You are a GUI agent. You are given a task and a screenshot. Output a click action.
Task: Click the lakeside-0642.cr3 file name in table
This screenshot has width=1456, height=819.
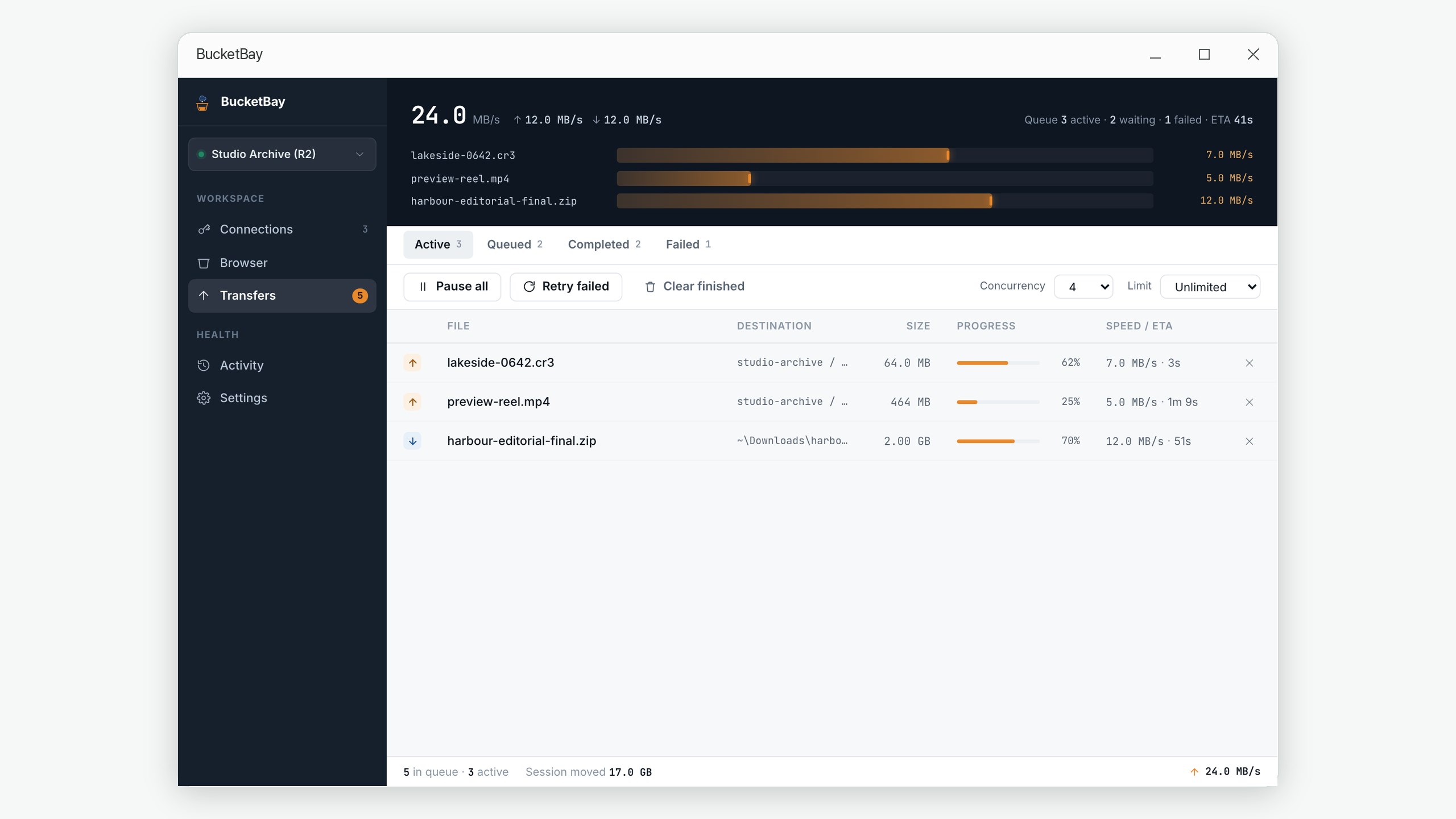point(500,363)
